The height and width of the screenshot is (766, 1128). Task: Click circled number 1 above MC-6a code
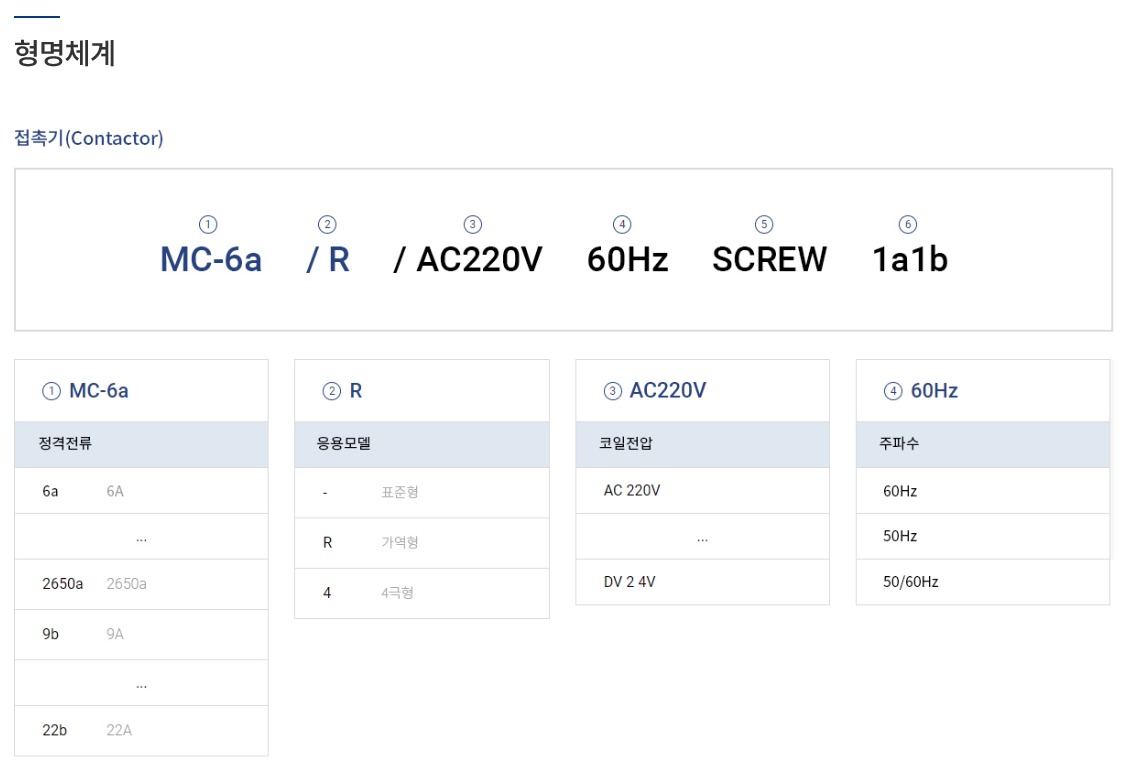(208, 225)
